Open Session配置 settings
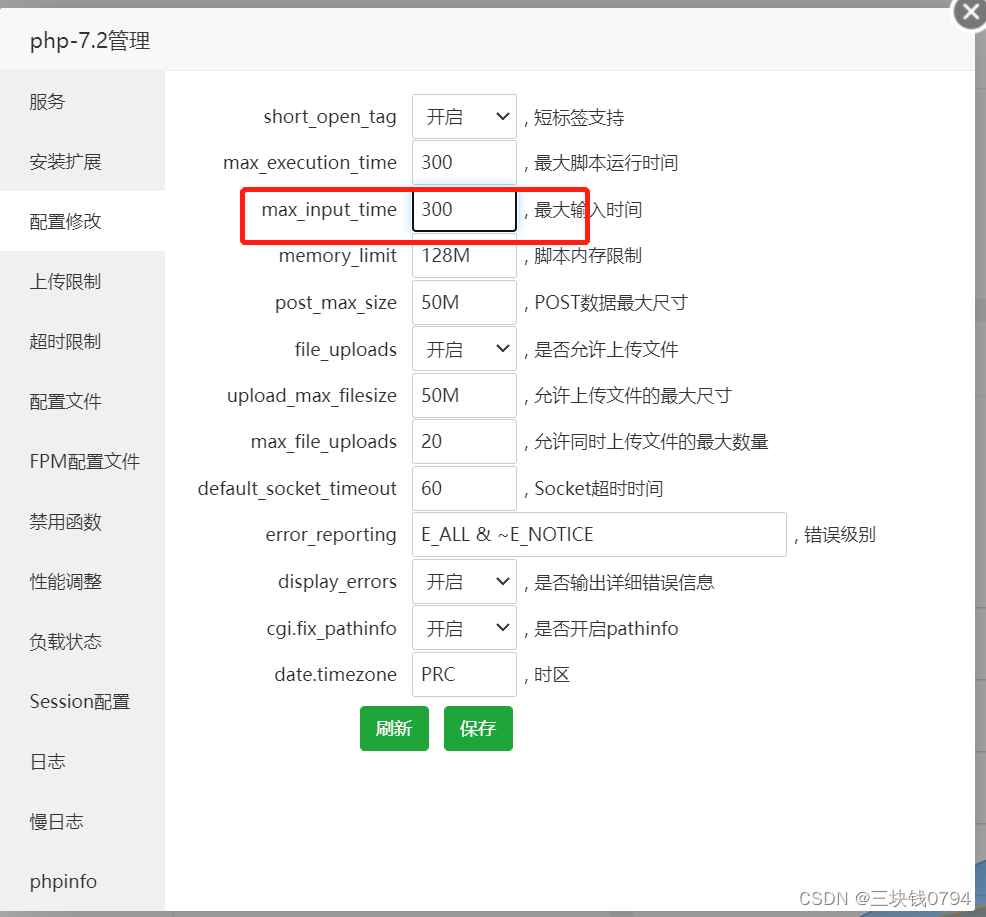This screenshot has width=986, height=917. pyautogui.click(x=79, y=701)
